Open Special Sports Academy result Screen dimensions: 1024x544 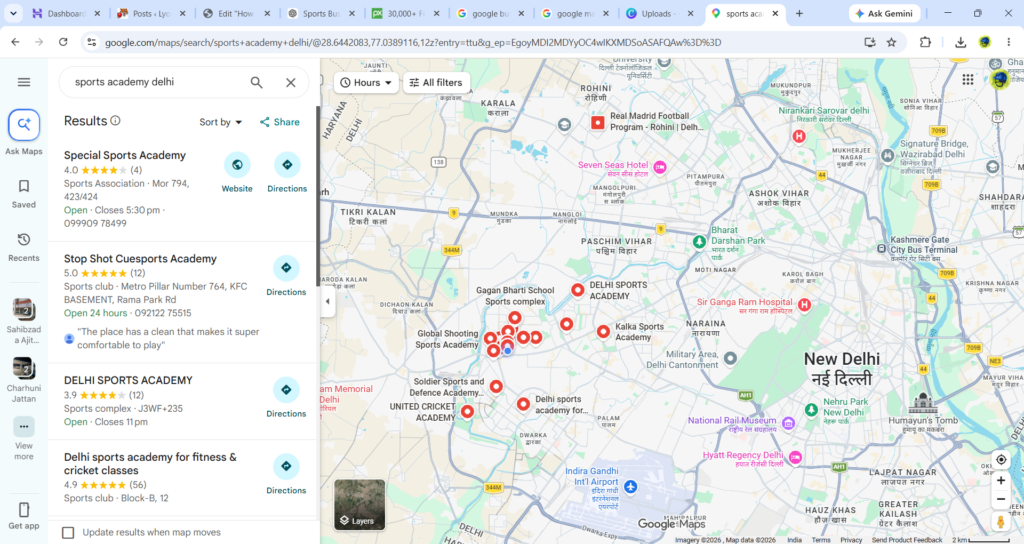[x=125, y=155]
